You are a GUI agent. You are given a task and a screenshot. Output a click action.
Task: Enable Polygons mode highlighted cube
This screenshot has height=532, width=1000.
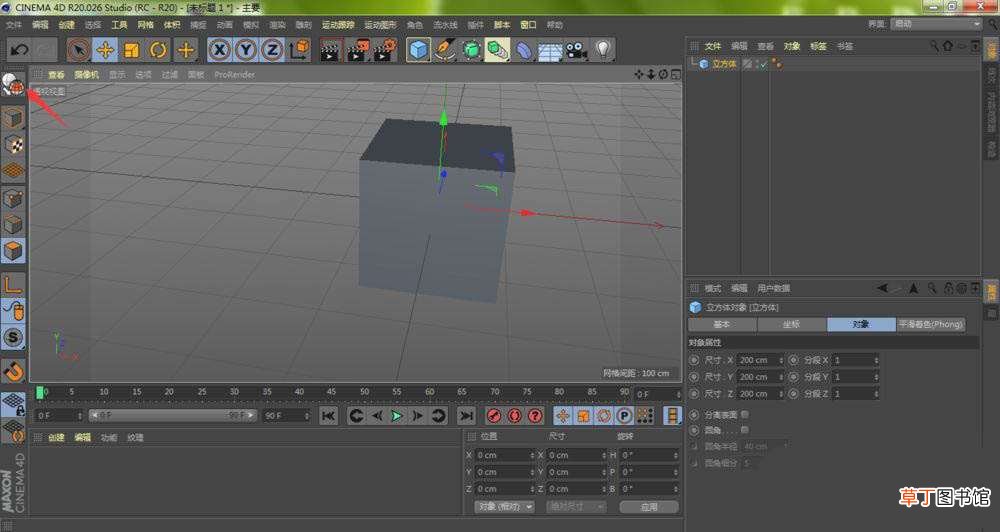13,251
